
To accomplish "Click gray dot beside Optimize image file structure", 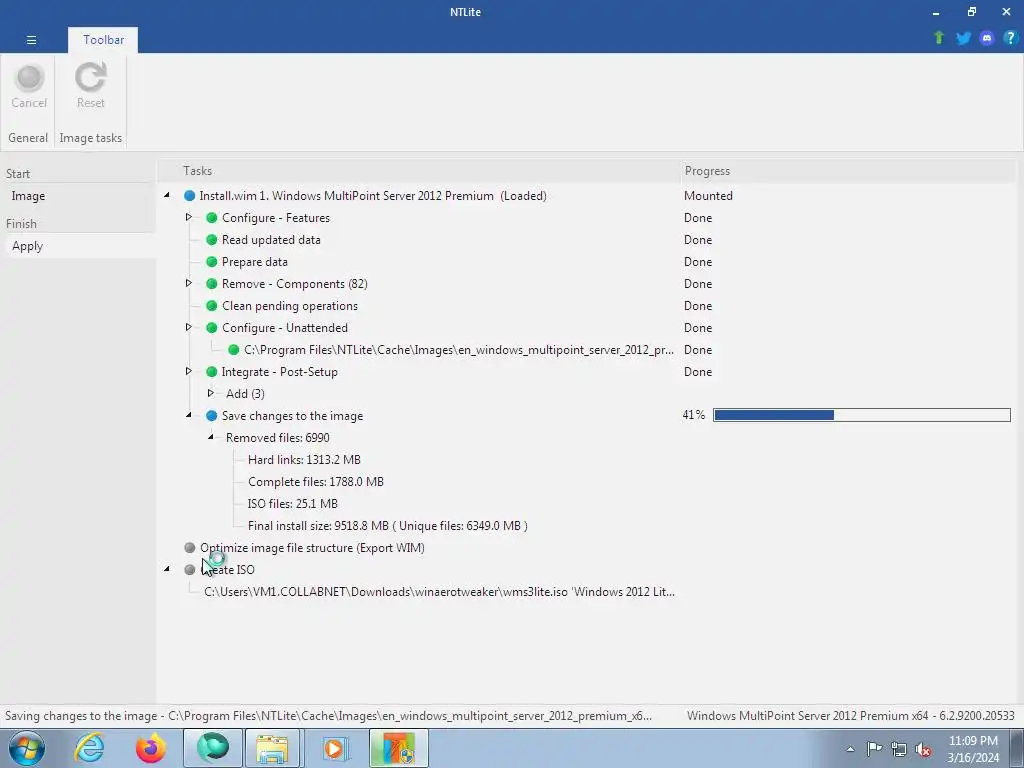I will [189, 548].
